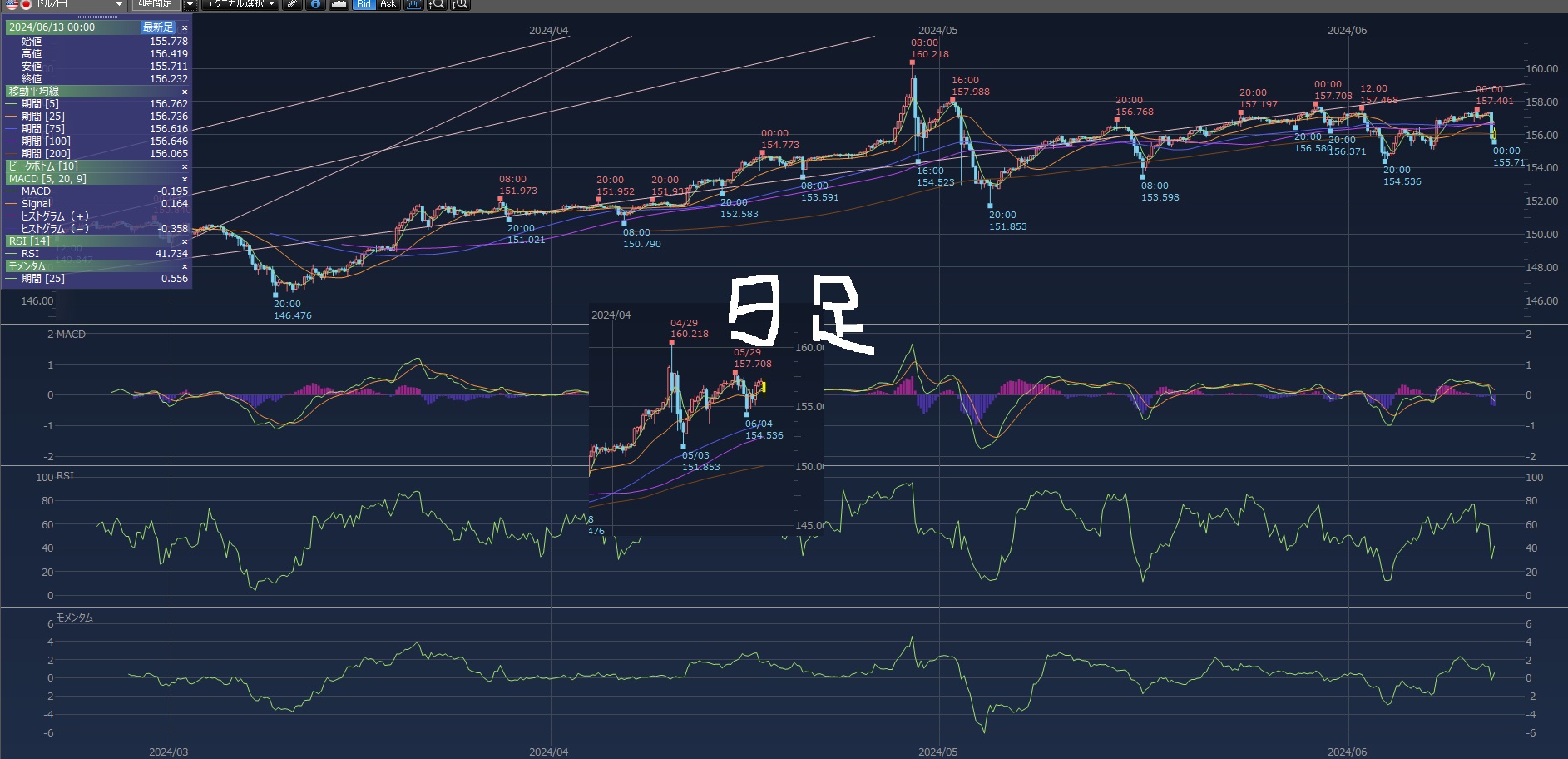1568x759 pixels.
Task: Click the 150.790 bottom price label
Action: [x=642, y=244]
